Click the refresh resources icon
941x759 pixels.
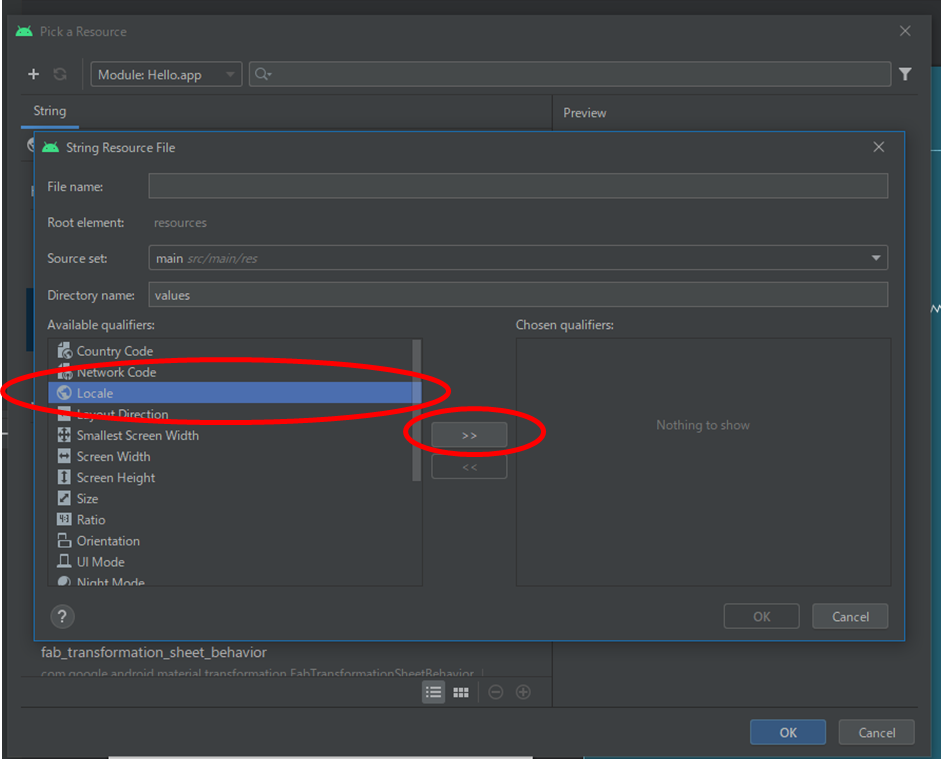(x=60, y=74)
